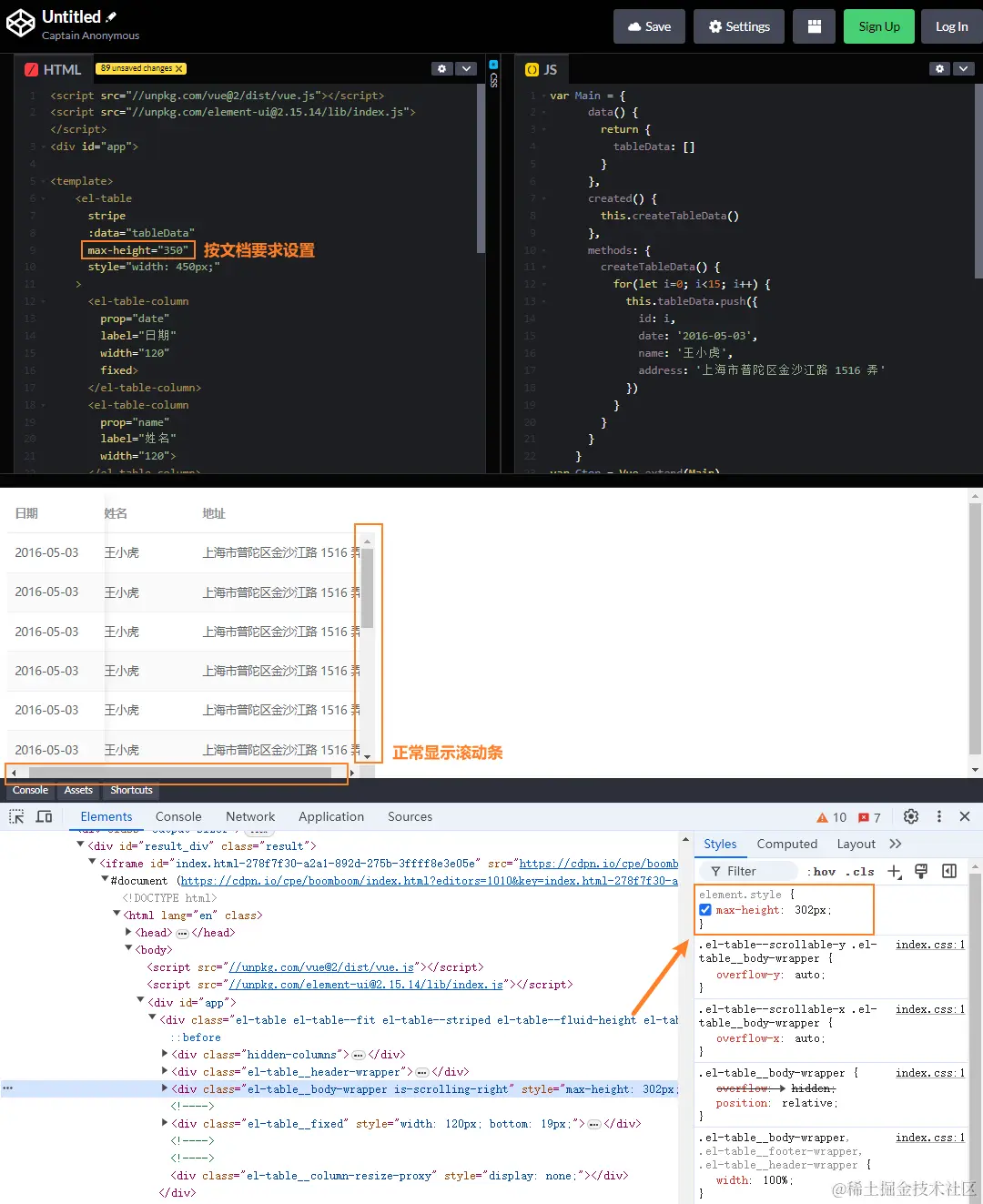The height and width of the screenshot is (1204, 983).
Task: Click the 日期 table column header
Action: click(26, 513)
